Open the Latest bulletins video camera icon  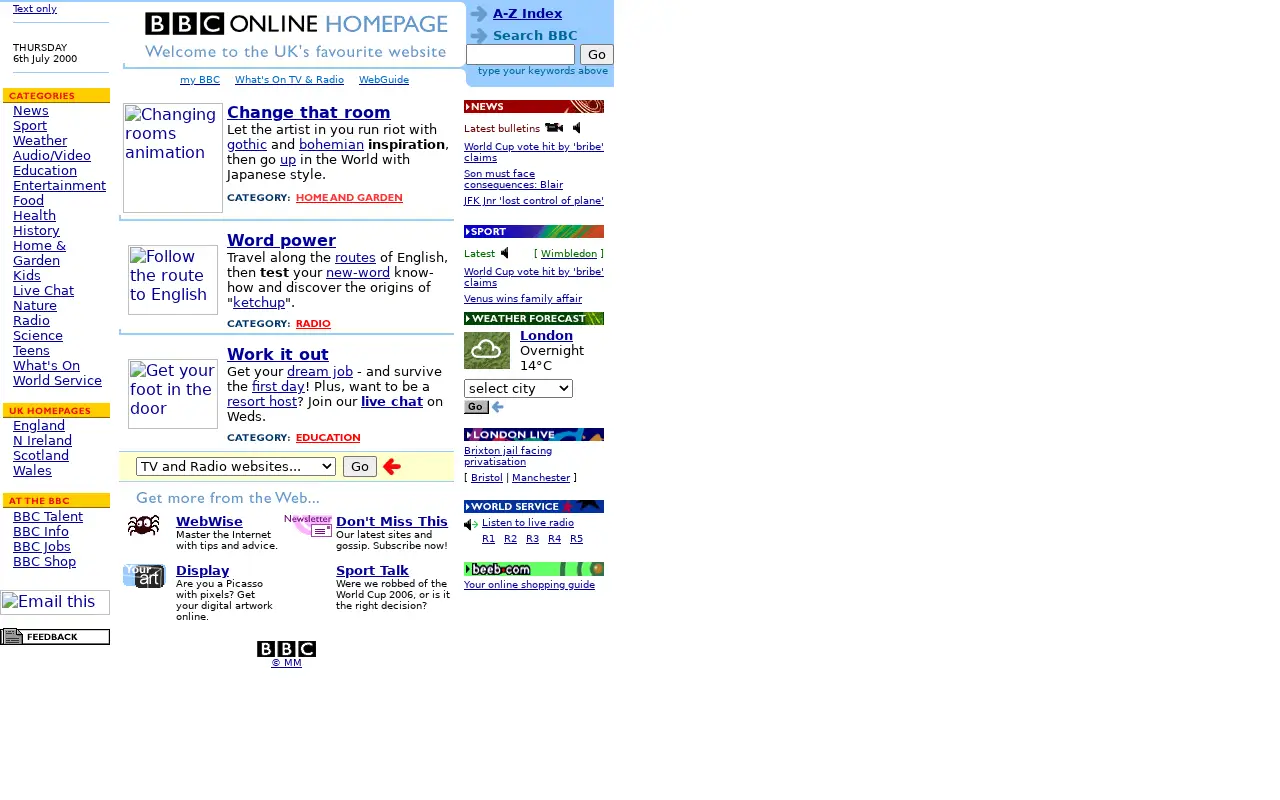coord(554,128)
